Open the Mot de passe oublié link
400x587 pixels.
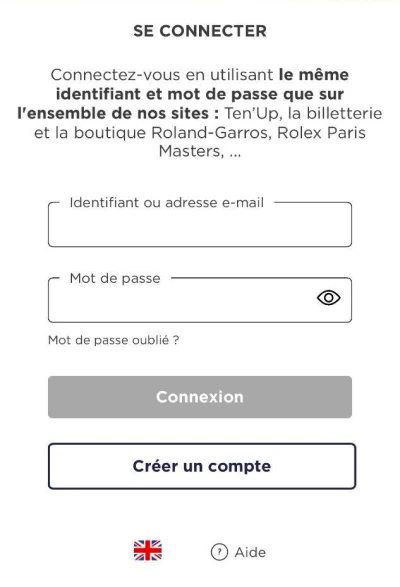point(113,340)
